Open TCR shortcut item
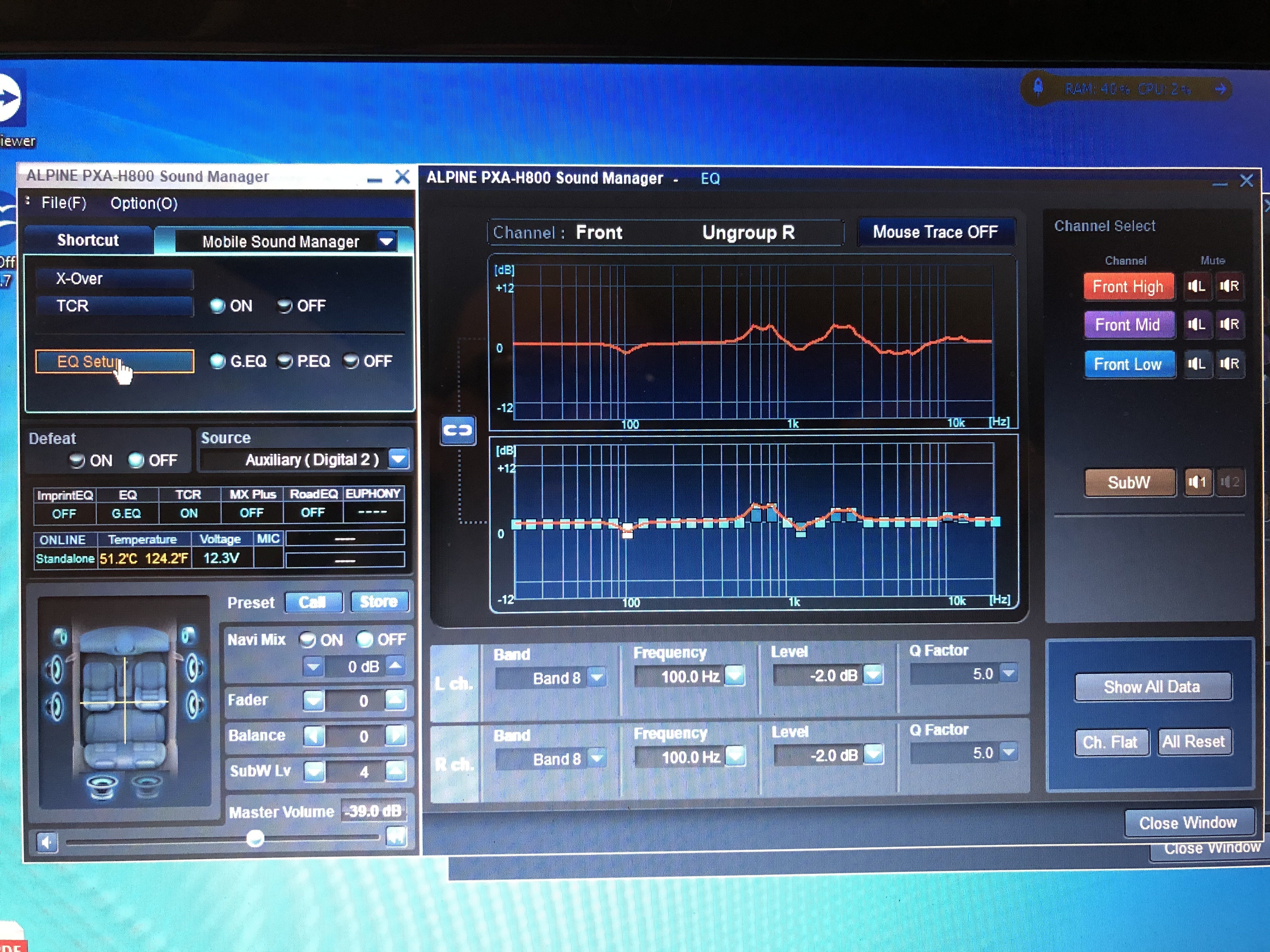1270x952 pixels. [115, 306]
